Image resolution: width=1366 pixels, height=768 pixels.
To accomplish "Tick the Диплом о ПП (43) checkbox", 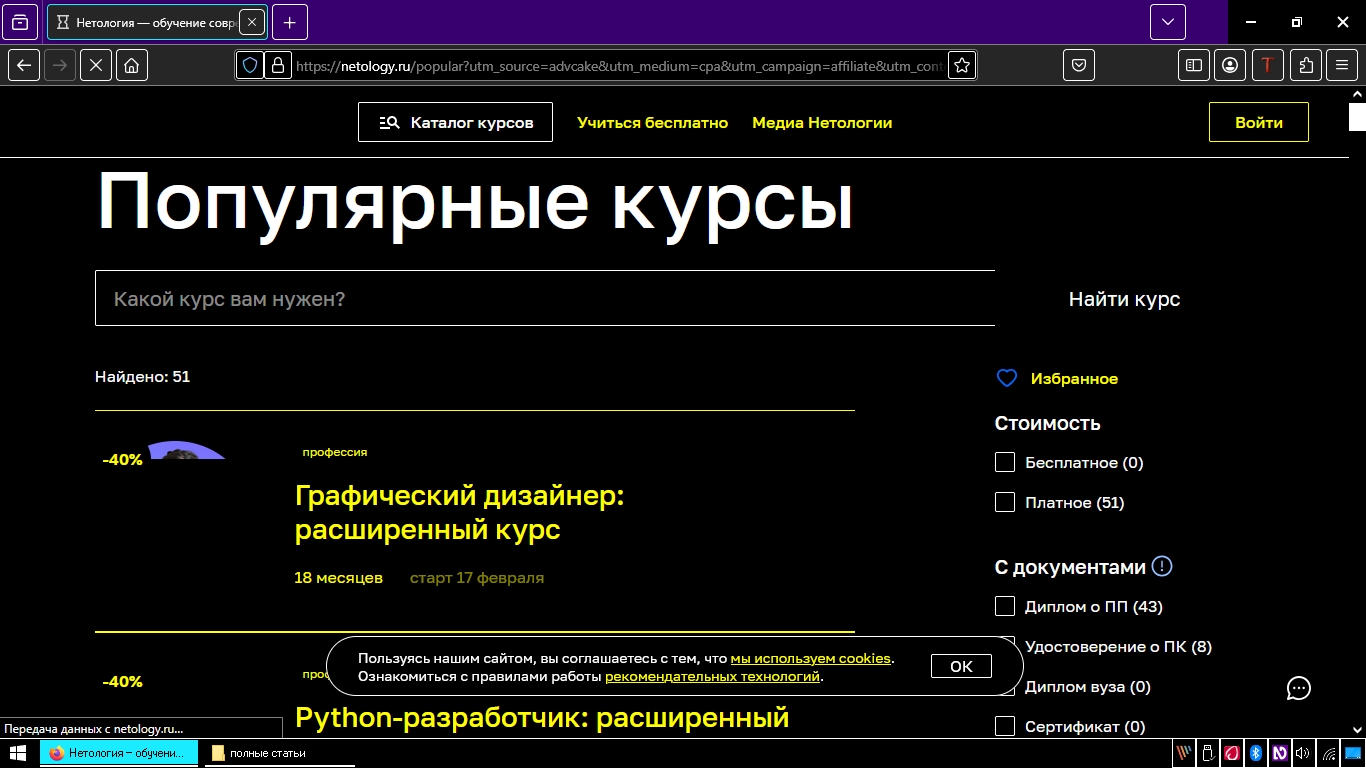I will [x=1005, y=606].
